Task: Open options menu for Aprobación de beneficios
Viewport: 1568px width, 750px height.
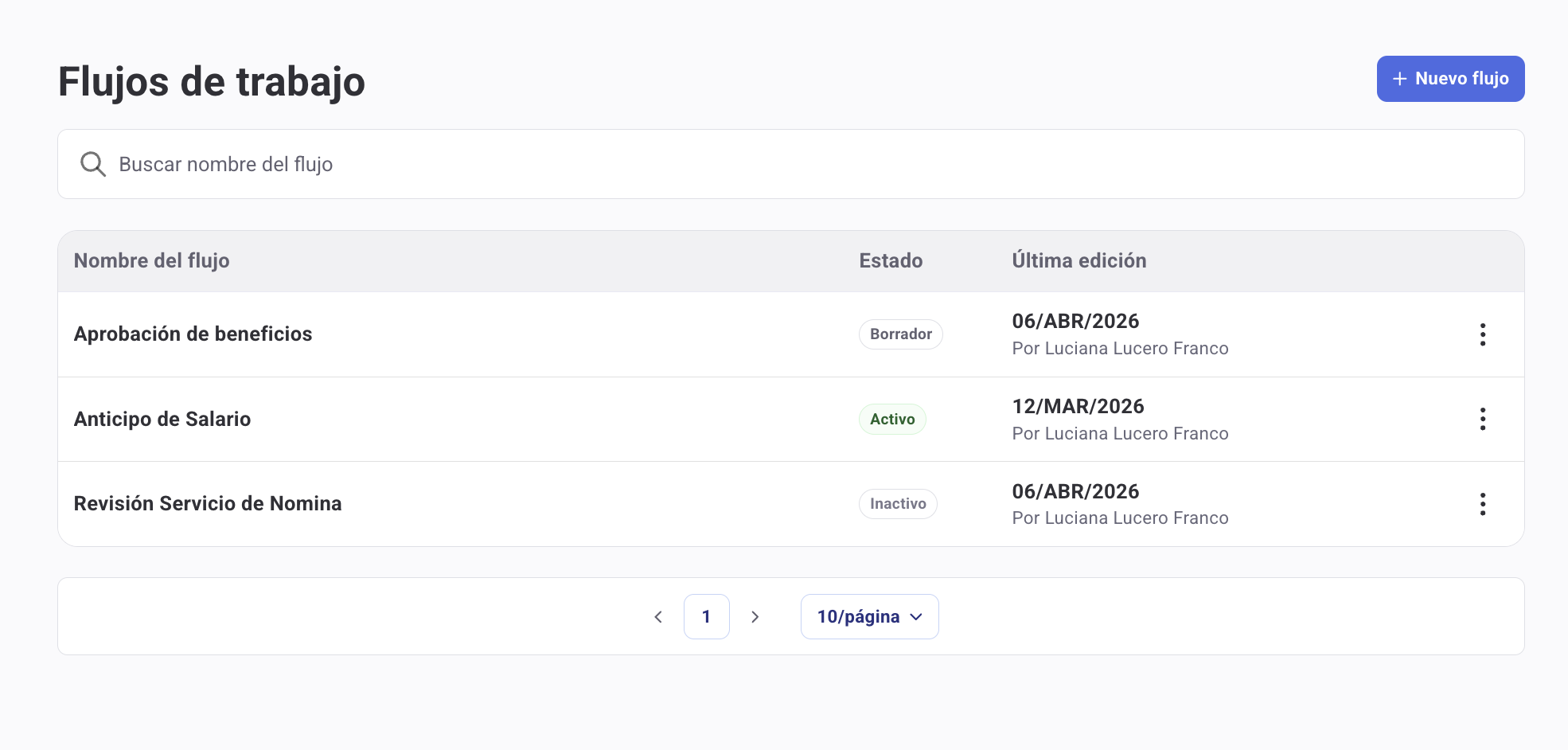Action: tap(1482, 334)
